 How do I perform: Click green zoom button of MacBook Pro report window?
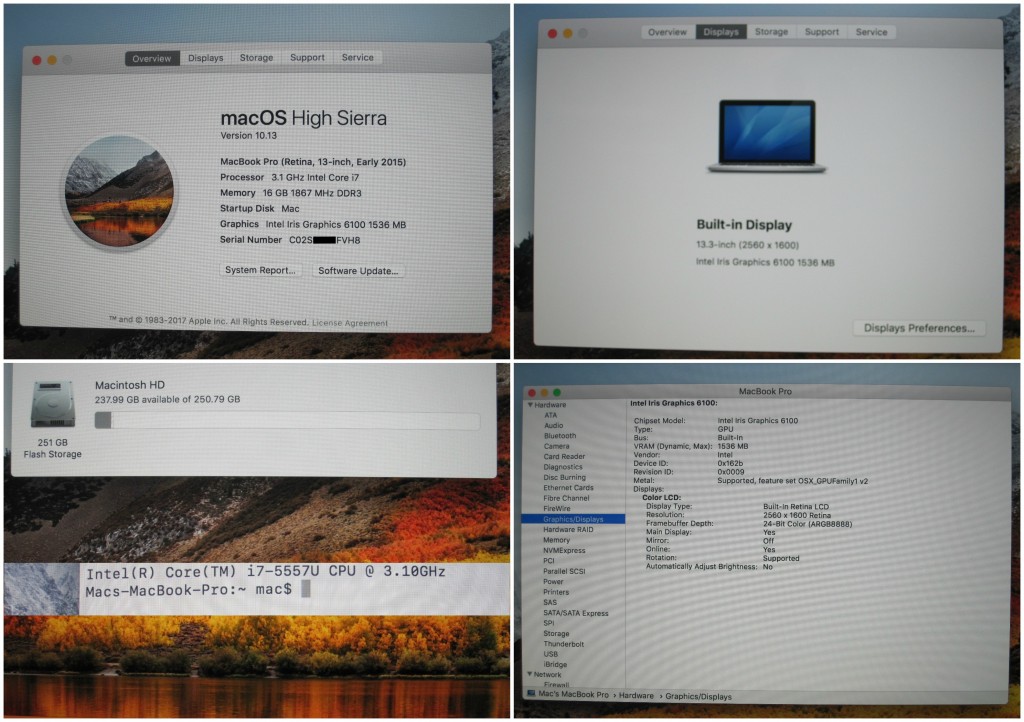(557, 392)
